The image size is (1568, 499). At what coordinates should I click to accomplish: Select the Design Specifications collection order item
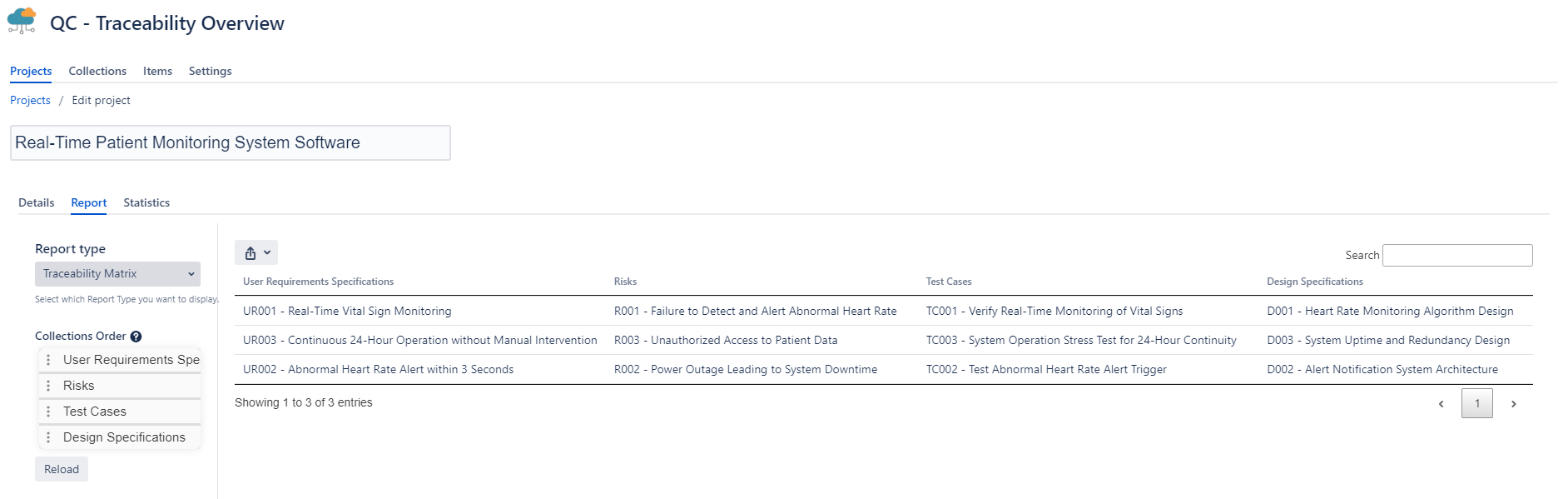click(120, 437)
